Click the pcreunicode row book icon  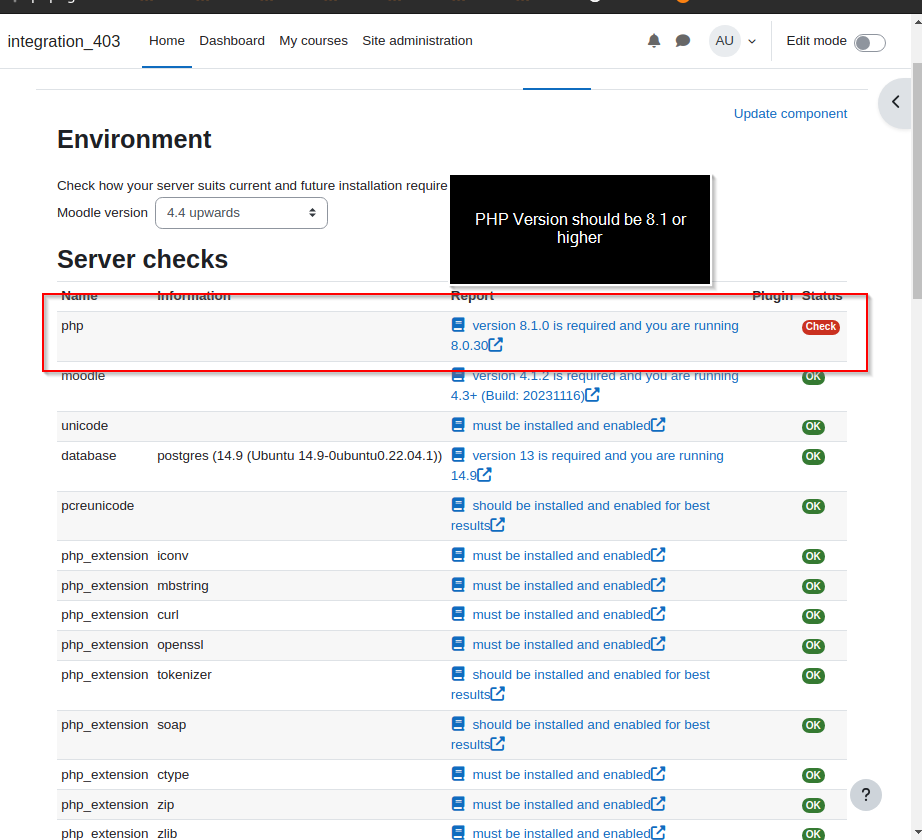(x=458, y=504)
